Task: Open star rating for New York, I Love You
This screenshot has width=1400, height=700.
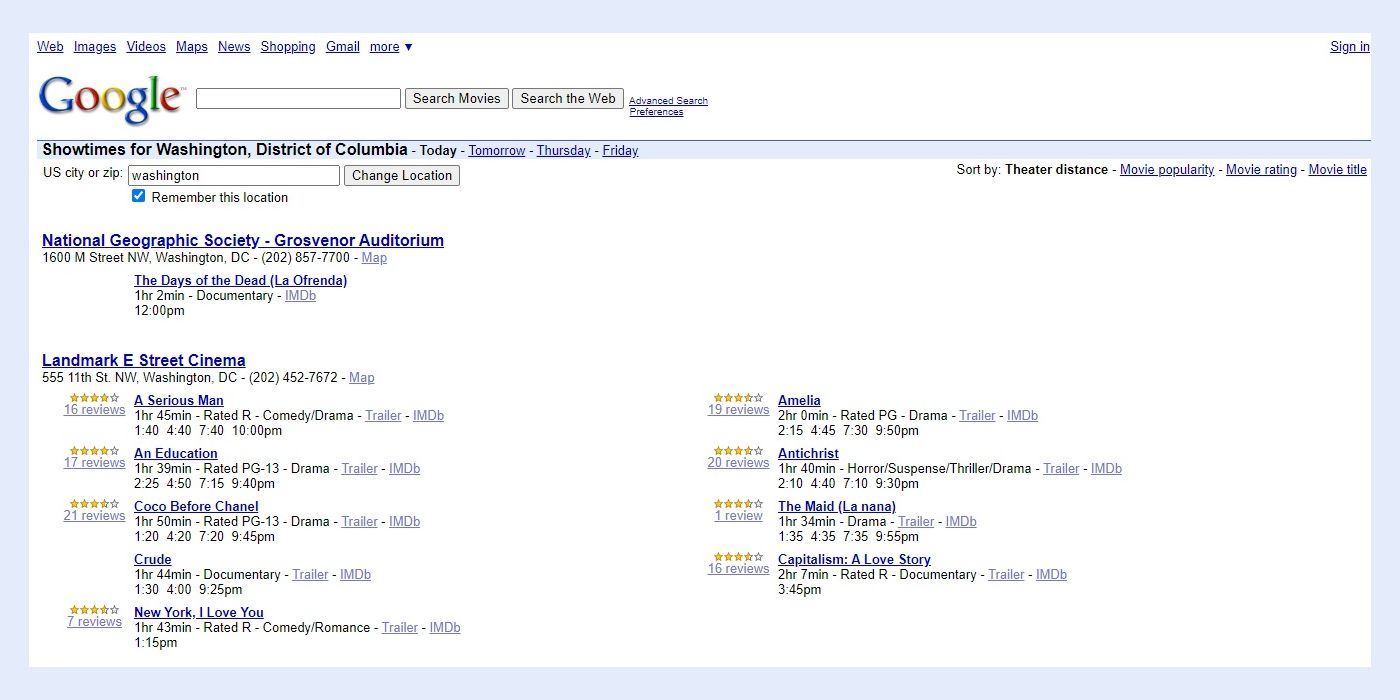Action: (94, 610)
